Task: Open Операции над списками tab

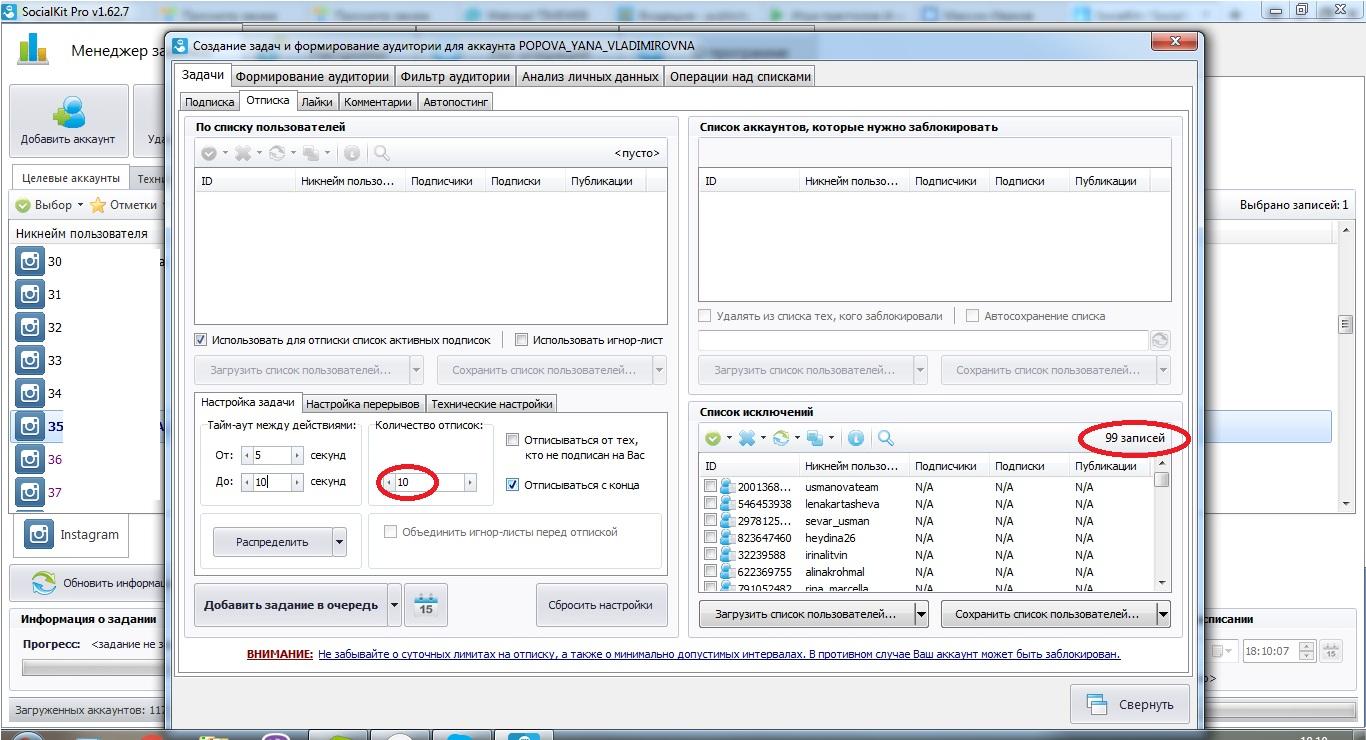Action: [x=740, y=76]
